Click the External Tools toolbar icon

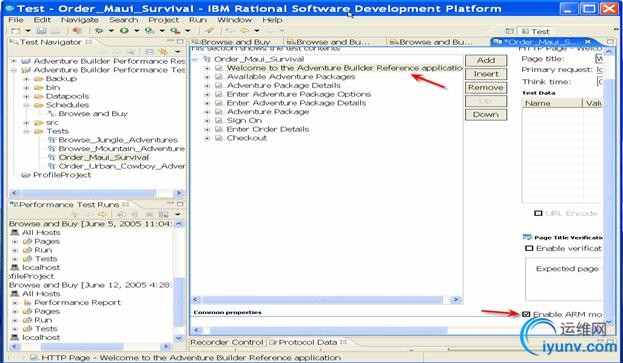pyautogui.click(x=175, y=31)
